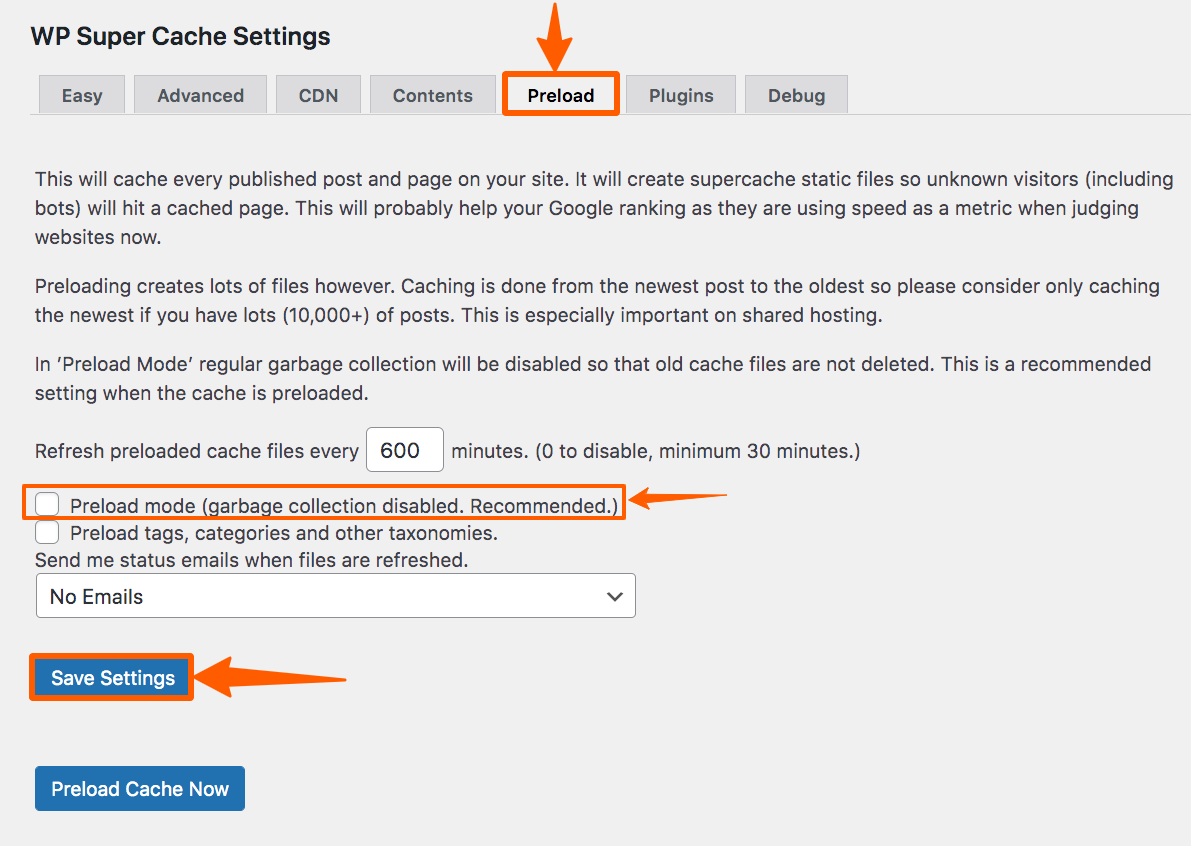View the Contents tab

432,94
